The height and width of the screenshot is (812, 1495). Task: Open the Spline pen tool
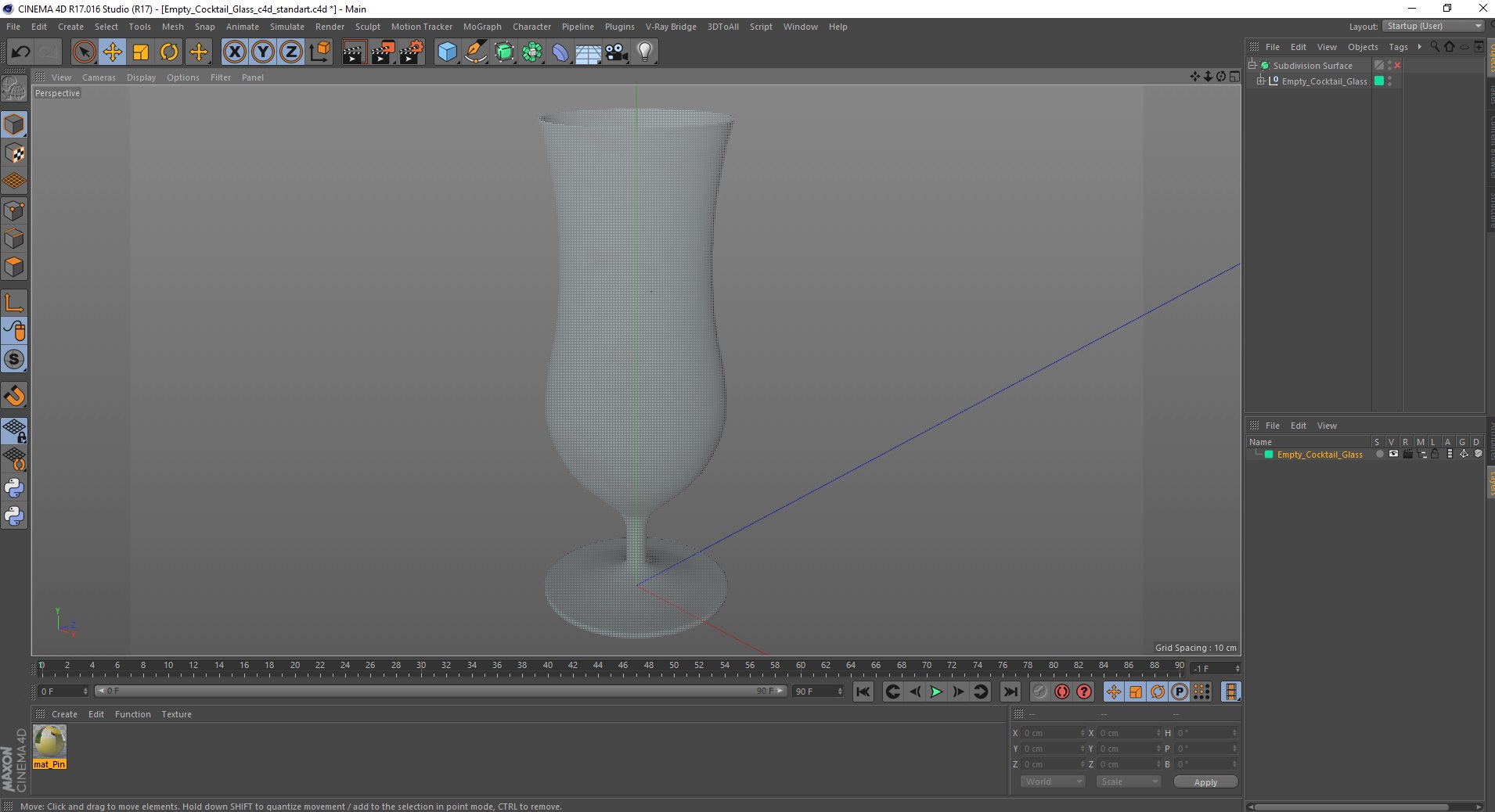coord(475,52)
